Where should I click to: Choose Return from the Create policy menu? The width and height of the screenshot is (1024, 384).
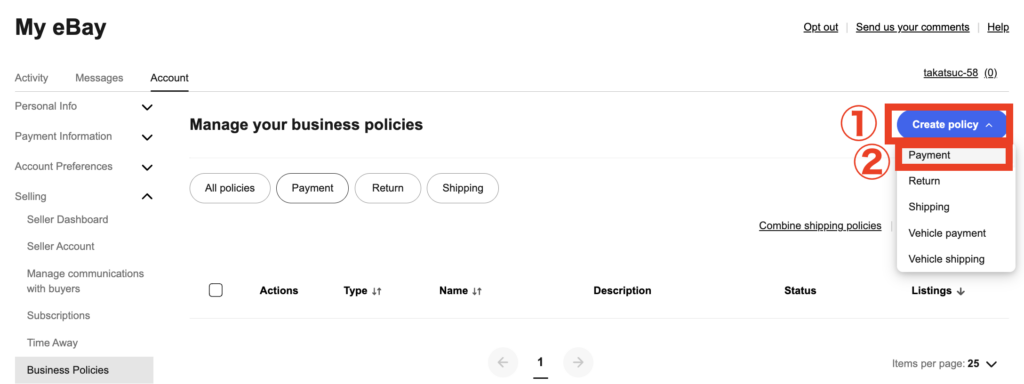924,181
